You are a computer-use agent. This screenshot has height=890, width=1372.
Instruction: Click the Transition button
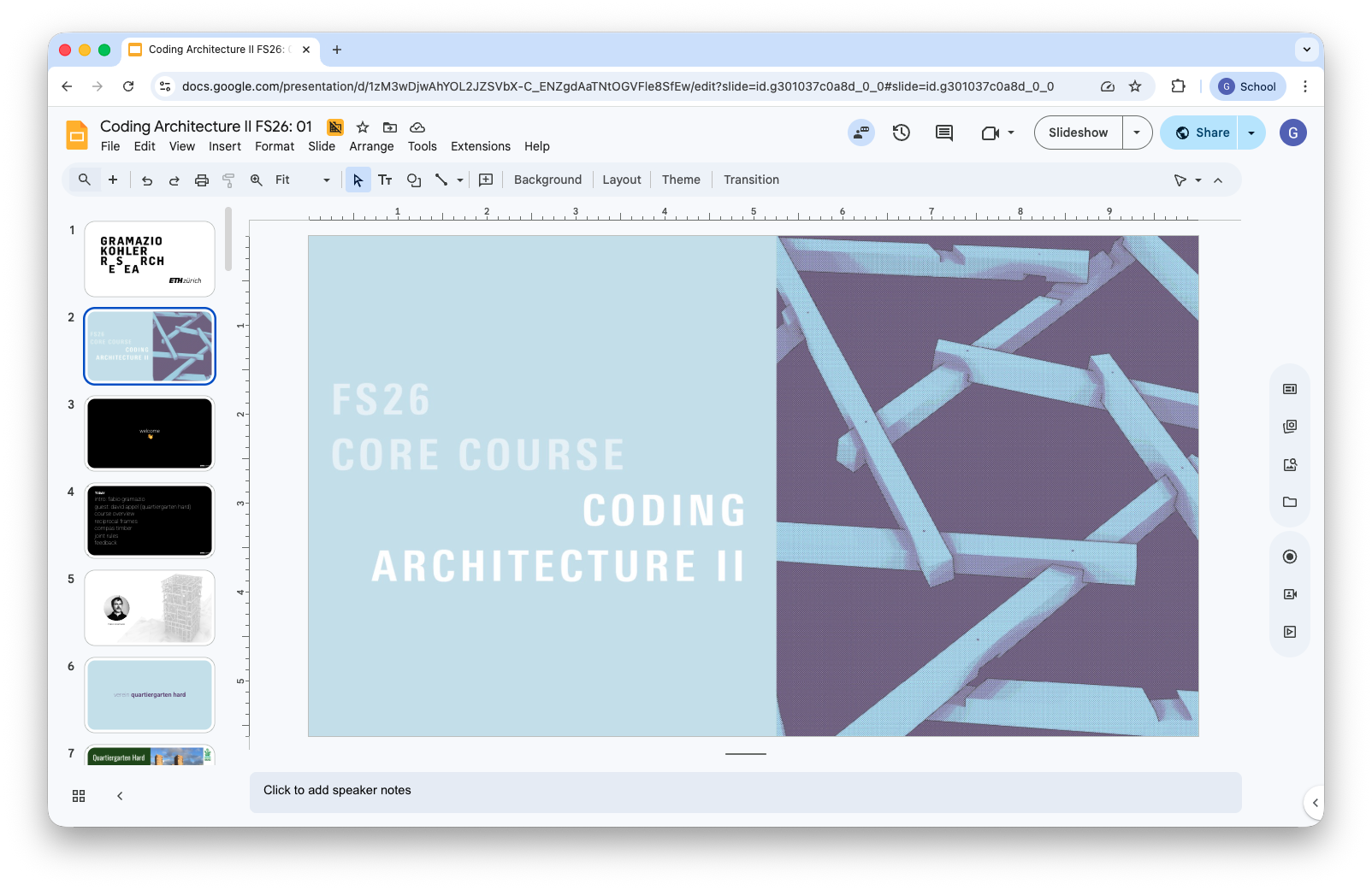(x=751, y=180)
